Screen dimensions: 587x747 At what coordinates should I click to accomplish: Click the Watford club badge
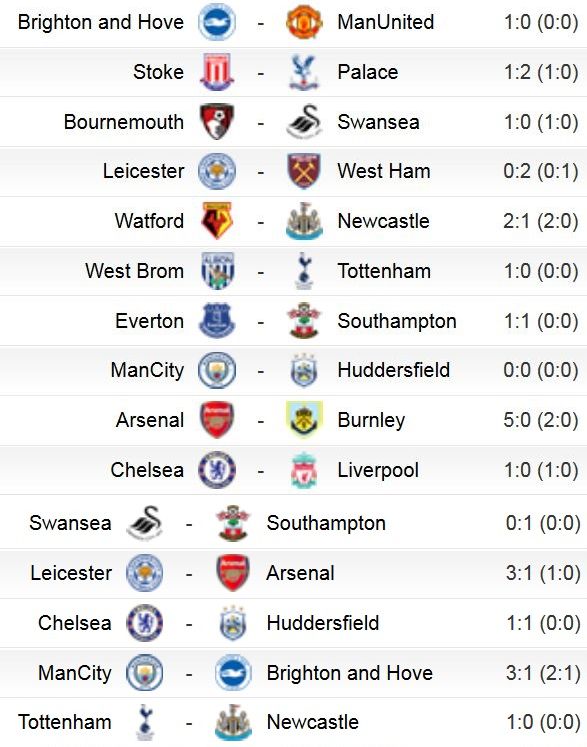click(x=217, y=221)
